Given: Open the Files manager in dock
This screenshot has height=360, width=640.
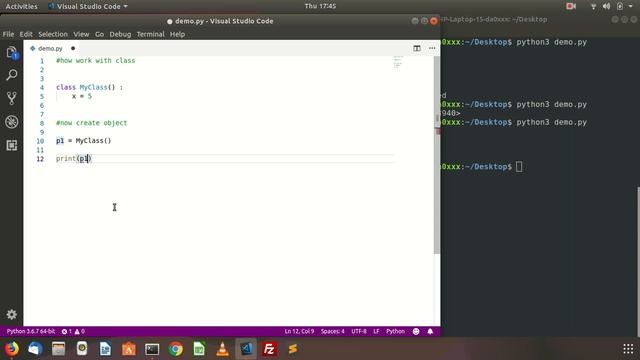Looking at the screenshot, I should pyautogui.click(x=58, y=349).
